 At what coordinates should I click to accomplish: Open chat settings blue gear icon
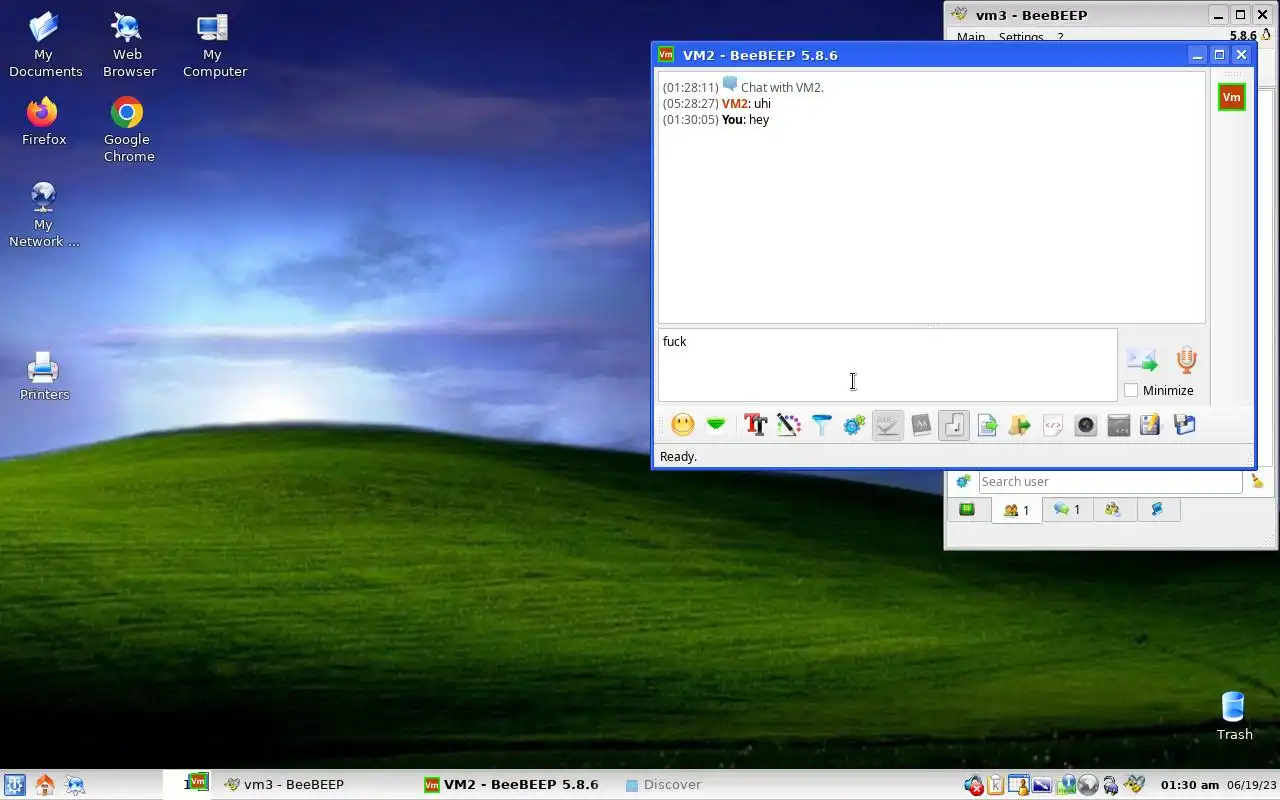pyautogui.click(x=854, y=425)
